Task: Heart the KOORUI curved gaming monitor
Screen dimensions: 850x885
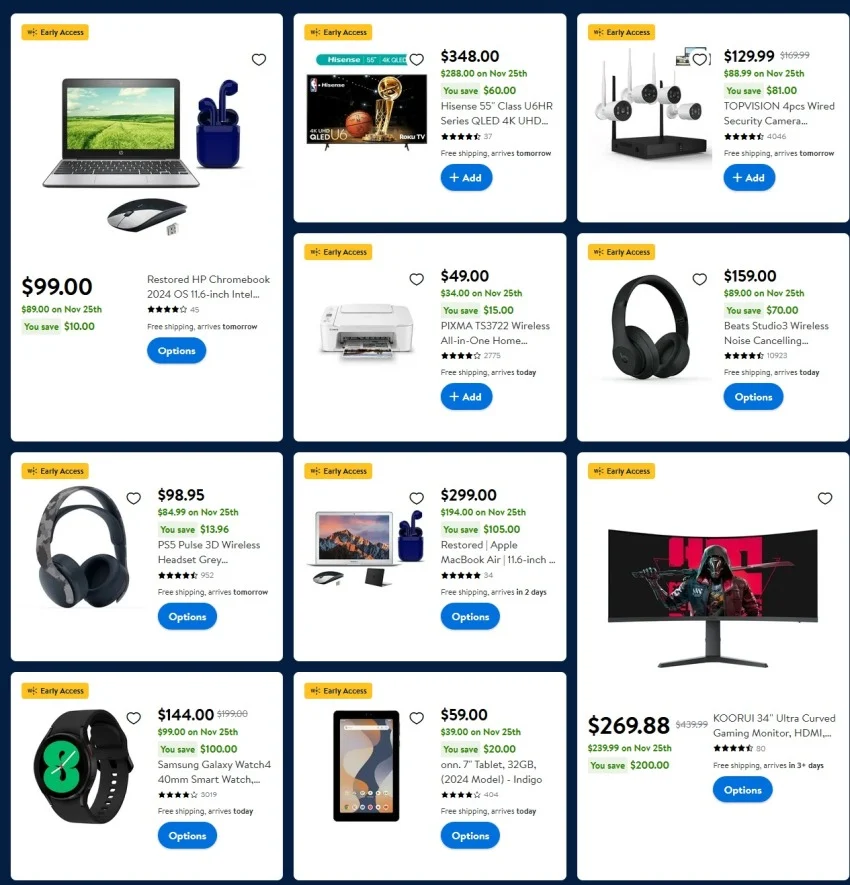Action: (x=825, y=498)
